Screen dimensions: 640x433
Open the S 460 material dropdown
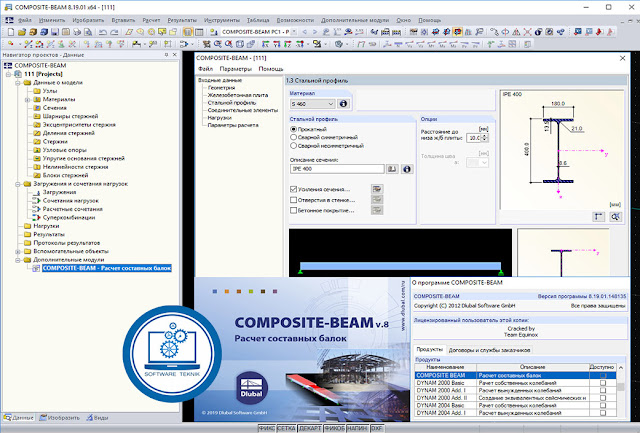coord(331,104)
